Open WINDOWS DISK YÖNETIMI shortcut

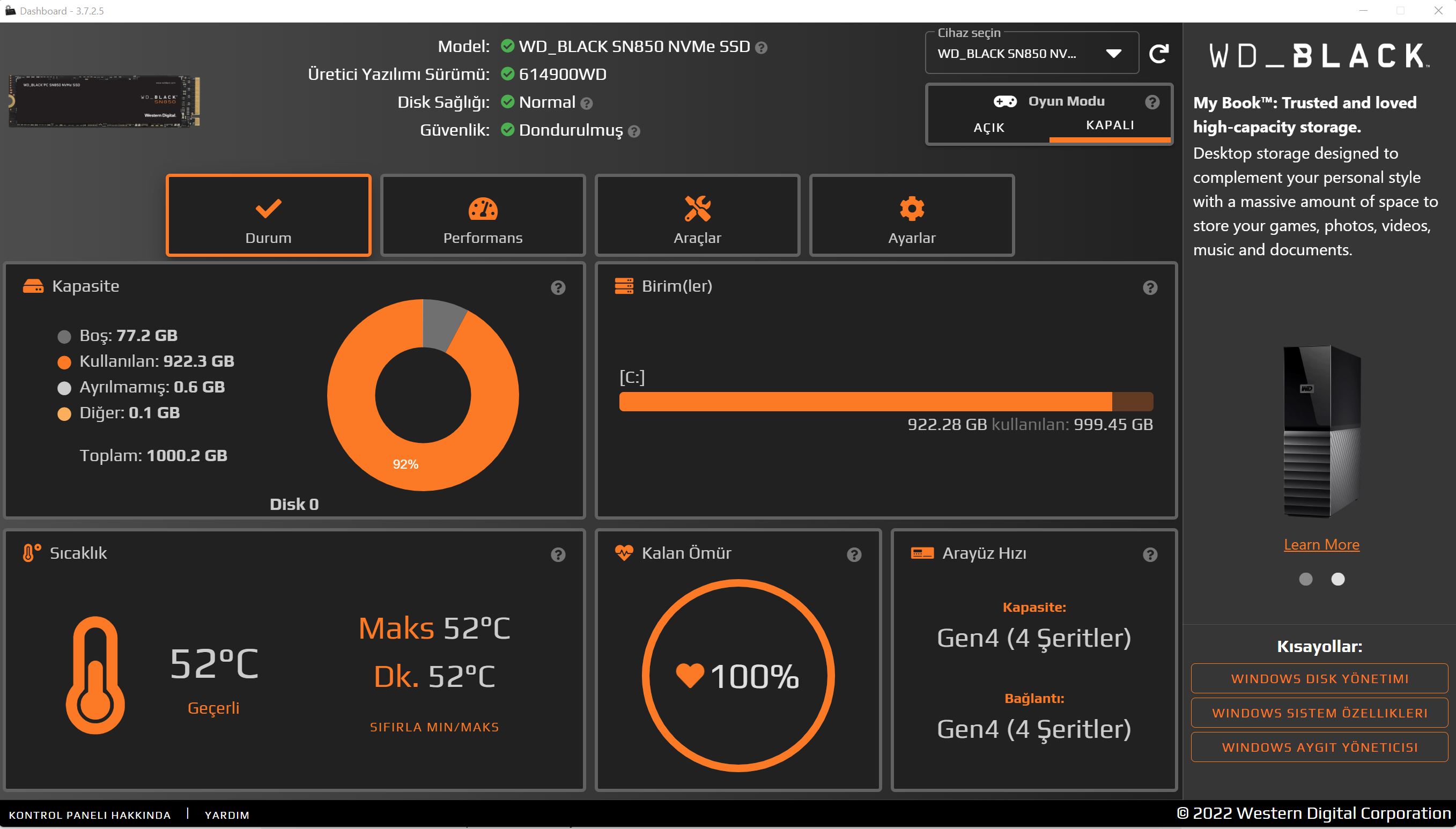coord(1319,679)
